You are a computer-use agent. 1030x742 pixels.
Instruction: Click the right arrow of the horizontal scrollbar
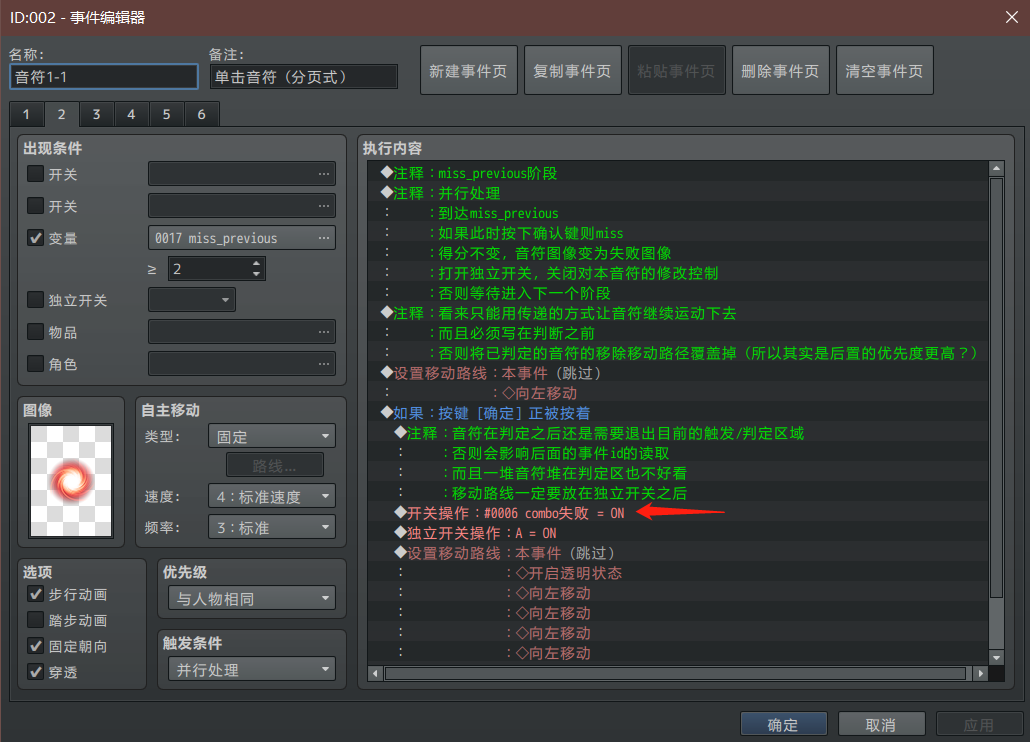(981, 673)
